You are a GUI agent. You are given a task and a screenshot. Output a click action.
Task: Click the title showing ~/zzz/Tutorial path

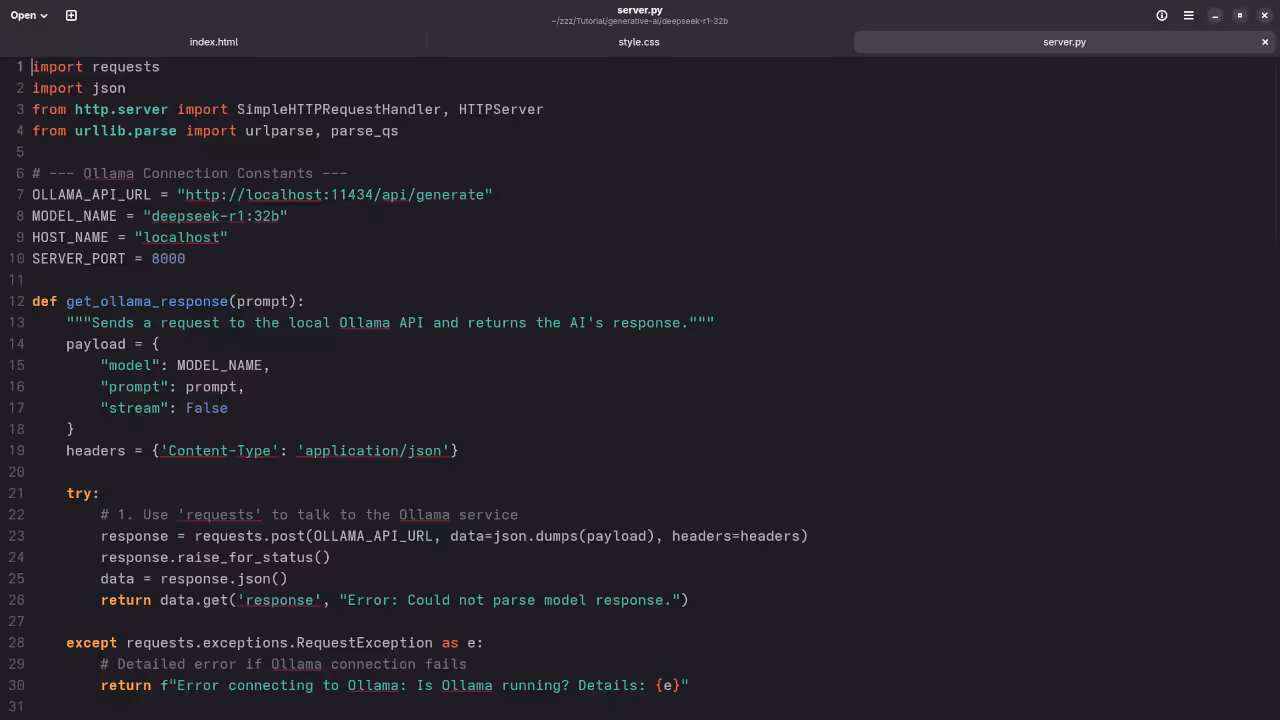639,21
